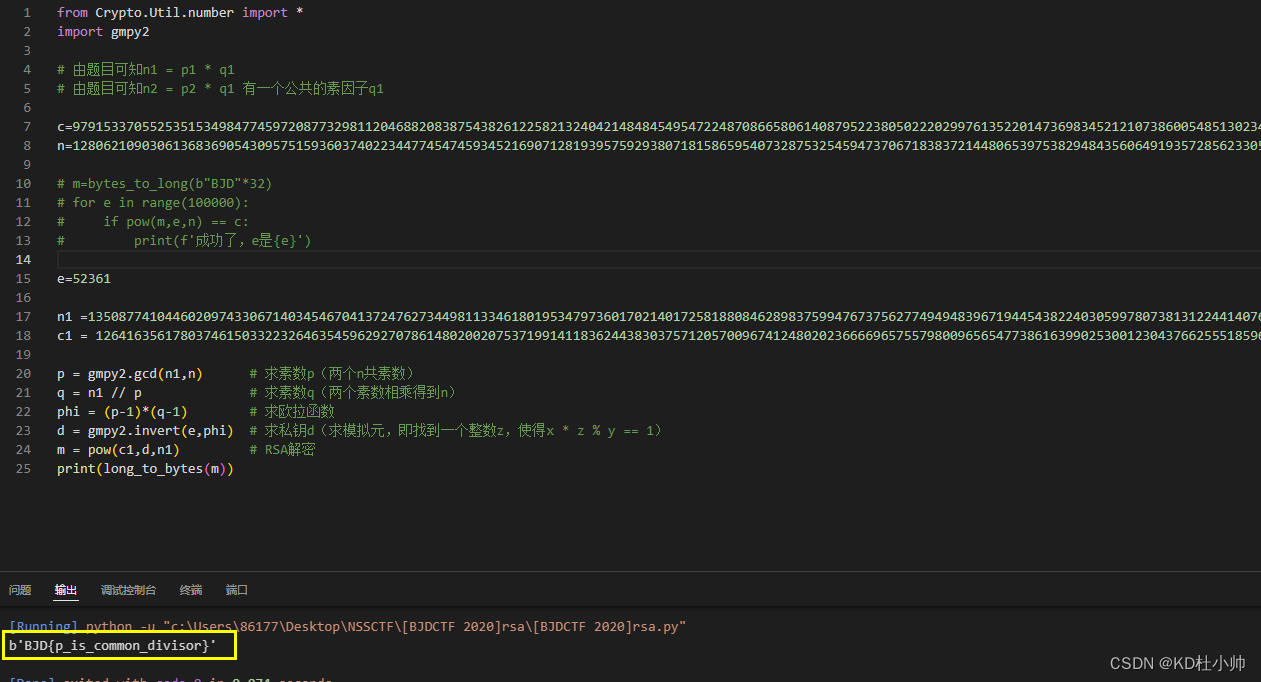Select the 调试控制台 (Debug Console) tab

pos(128,590)
